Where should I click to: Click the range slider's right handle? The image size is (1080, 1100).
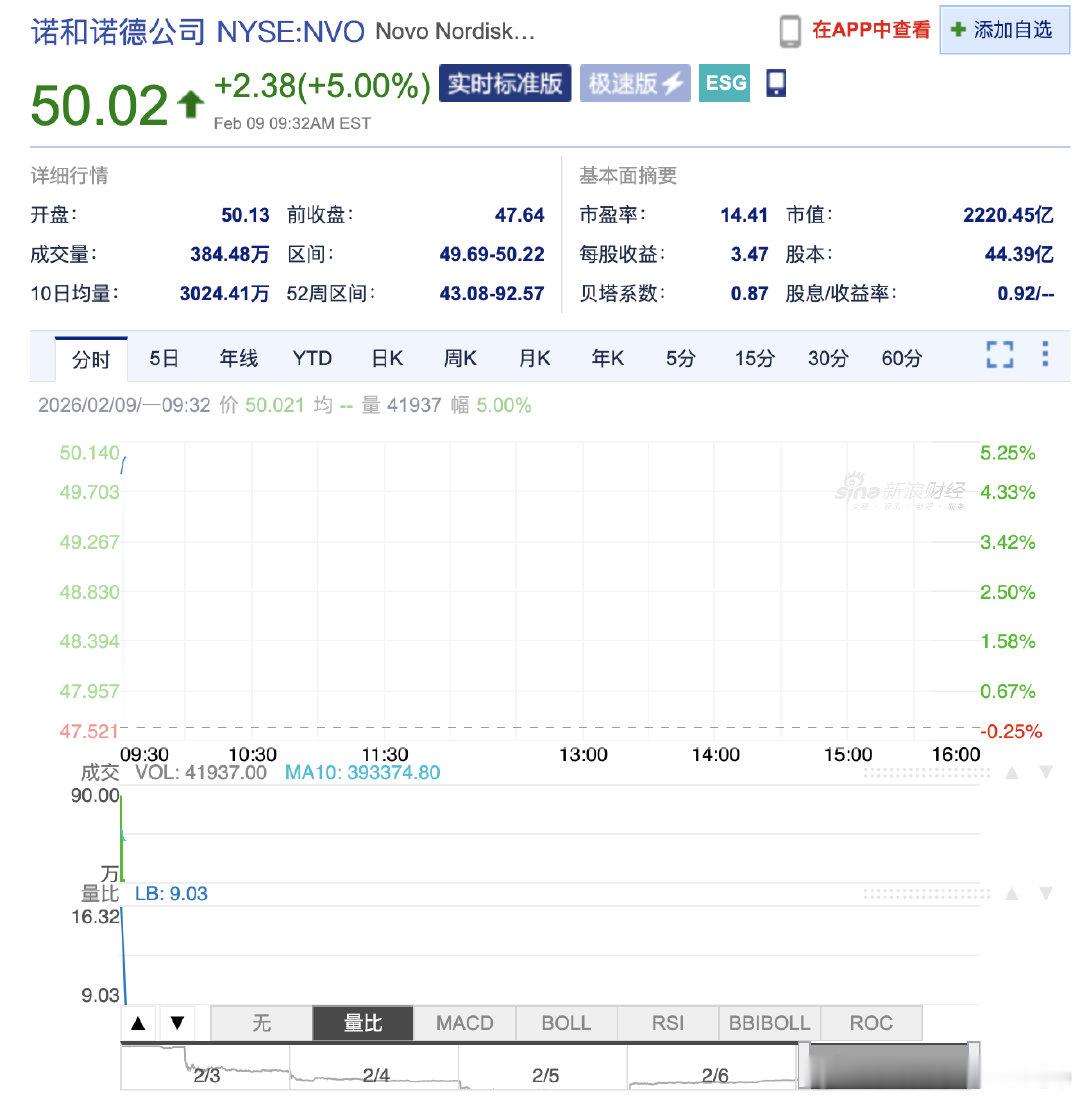(974, 1067)
